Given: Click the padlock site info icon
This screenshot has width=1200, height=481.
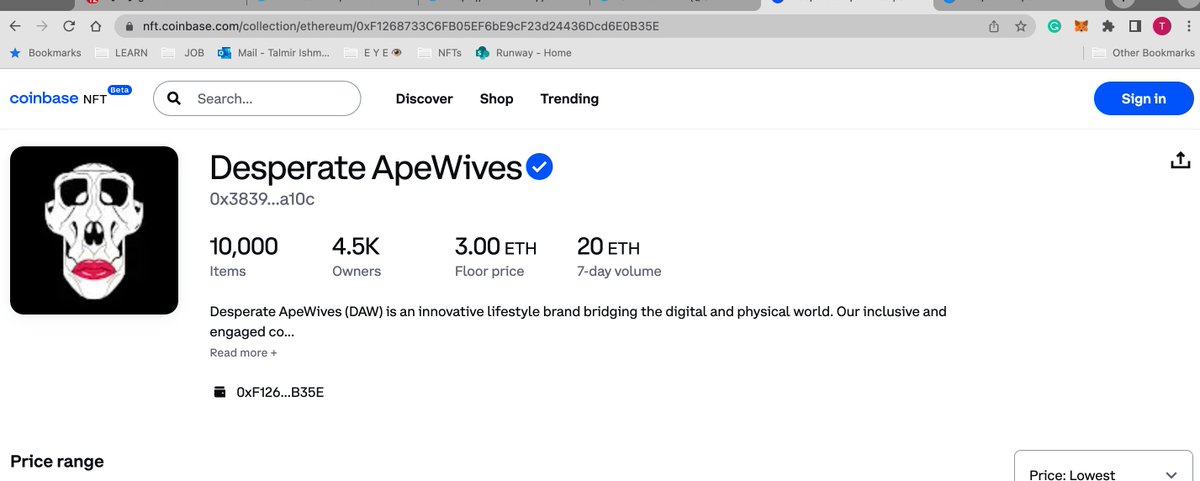Looking at the screenshot, I should (130, 26).
